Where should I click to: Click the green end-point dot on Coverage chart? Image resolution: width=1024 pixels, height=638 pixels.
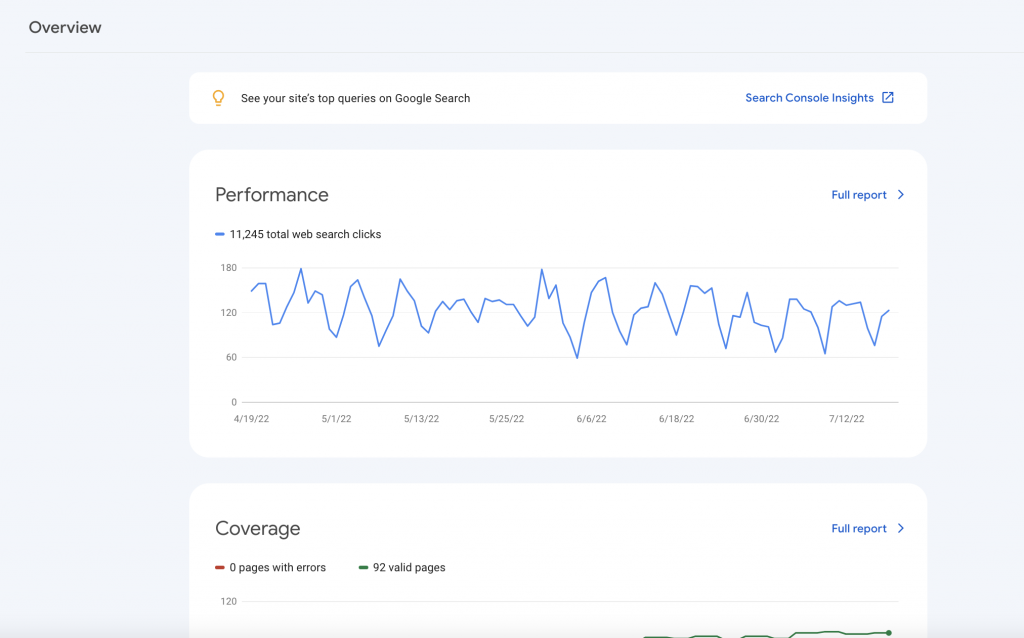click(x=889, y=633)
